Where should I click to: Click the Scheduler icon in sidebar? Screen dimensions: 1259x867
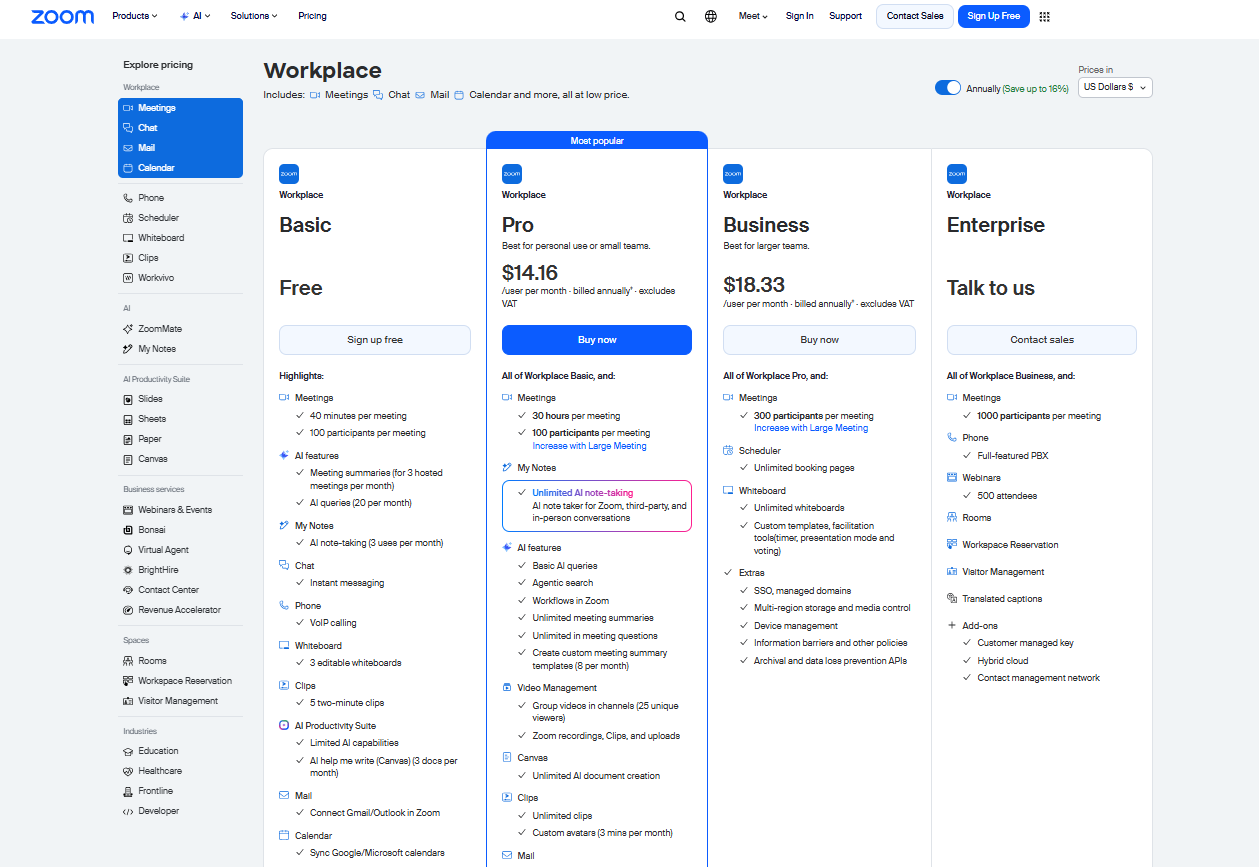coord(128,218)
